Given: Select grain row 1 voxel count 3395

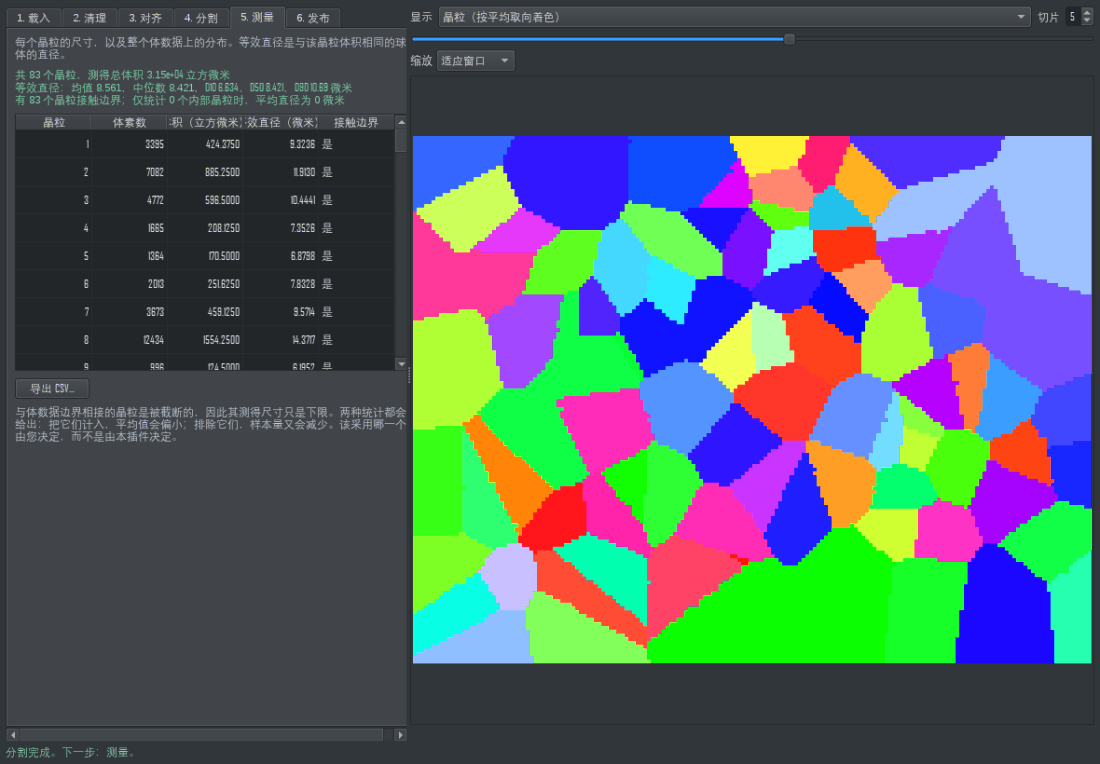Looking at the screenshot, I should click(129, 144).
